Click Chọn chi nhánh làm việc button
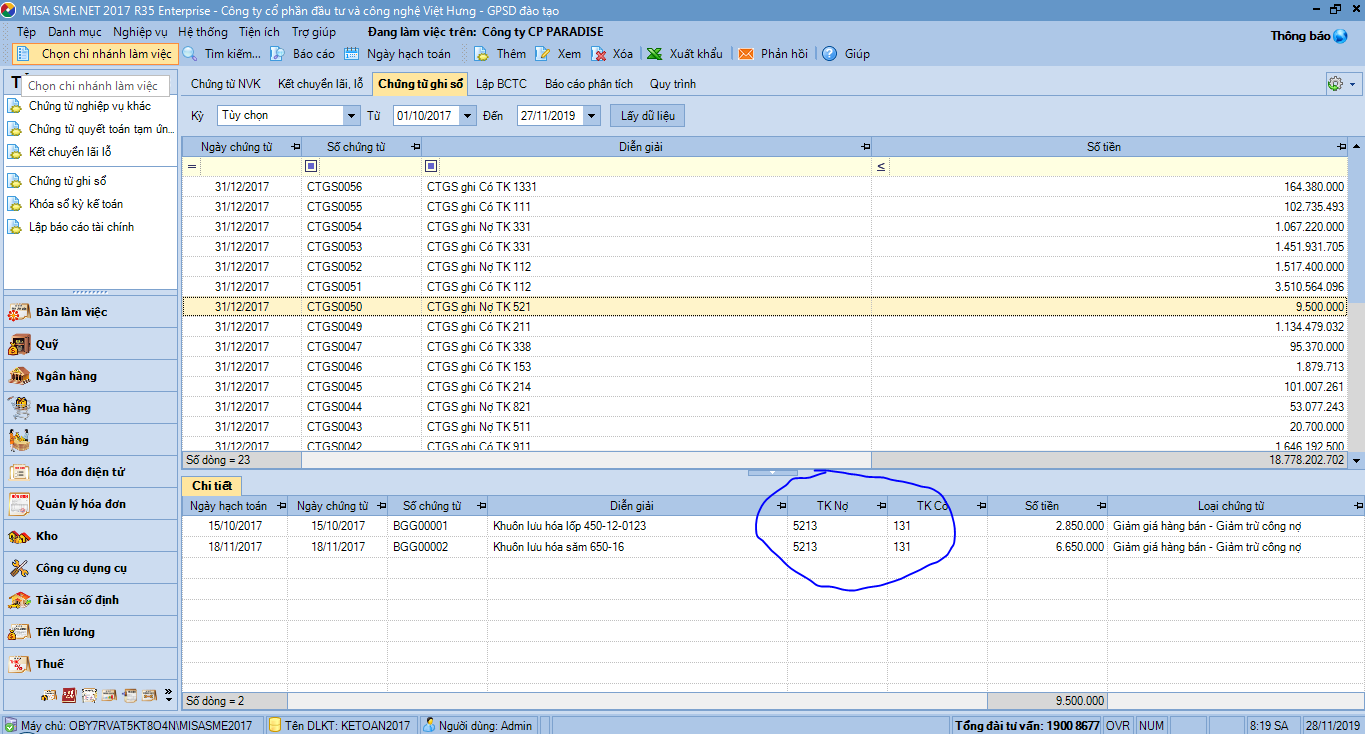 click(x=96, y=54)
